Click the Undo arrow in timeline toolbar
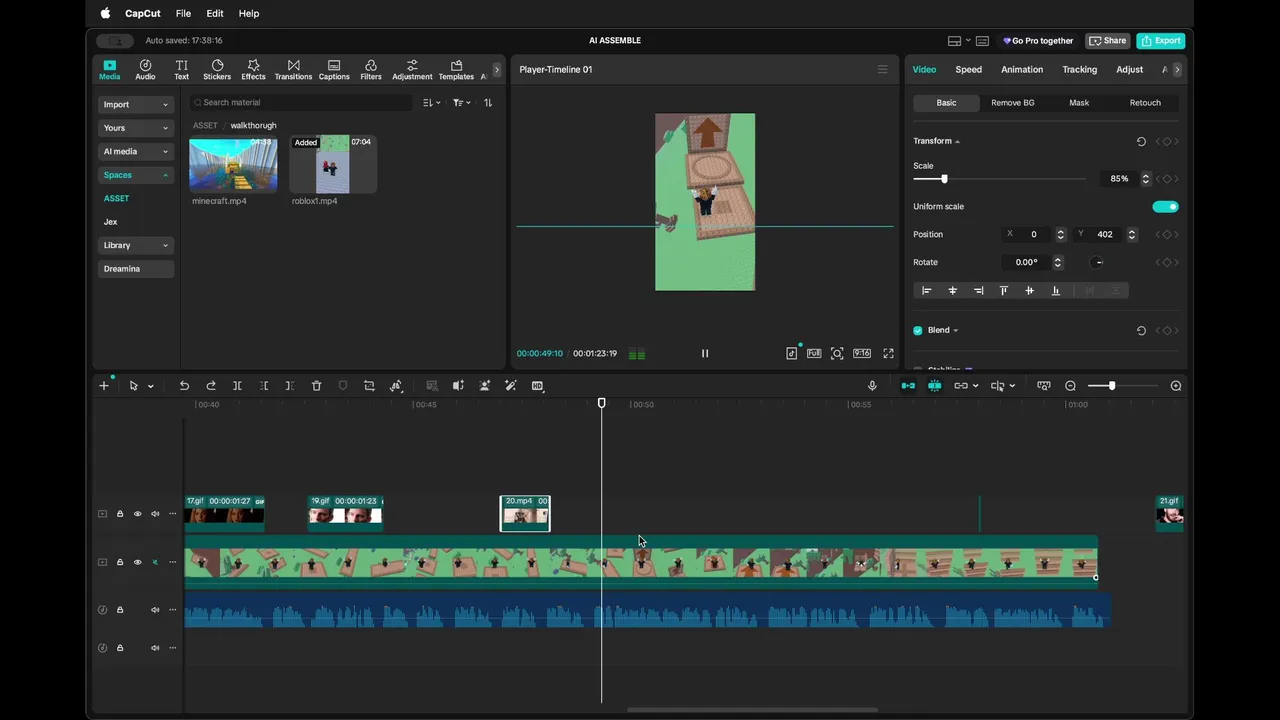This screenshot has height=720, width=1280. tap(184, 386)
